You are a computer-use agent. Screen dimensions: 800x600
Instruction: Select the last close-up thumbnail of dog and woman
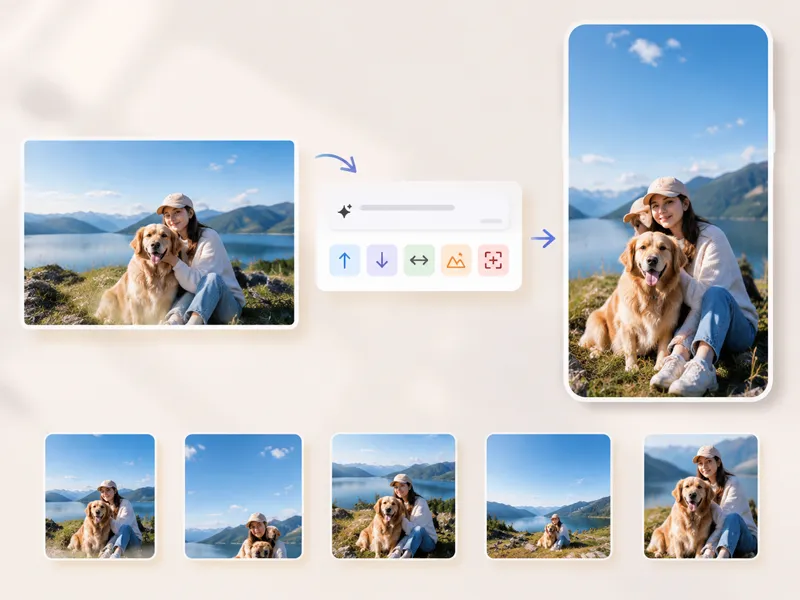701,496
